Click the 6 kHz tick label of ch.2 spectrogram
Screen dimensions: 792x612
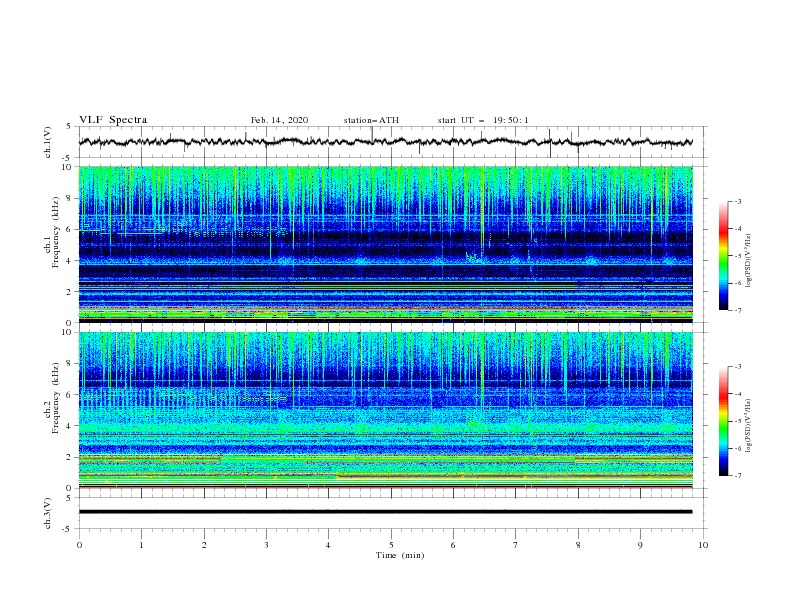69,395
